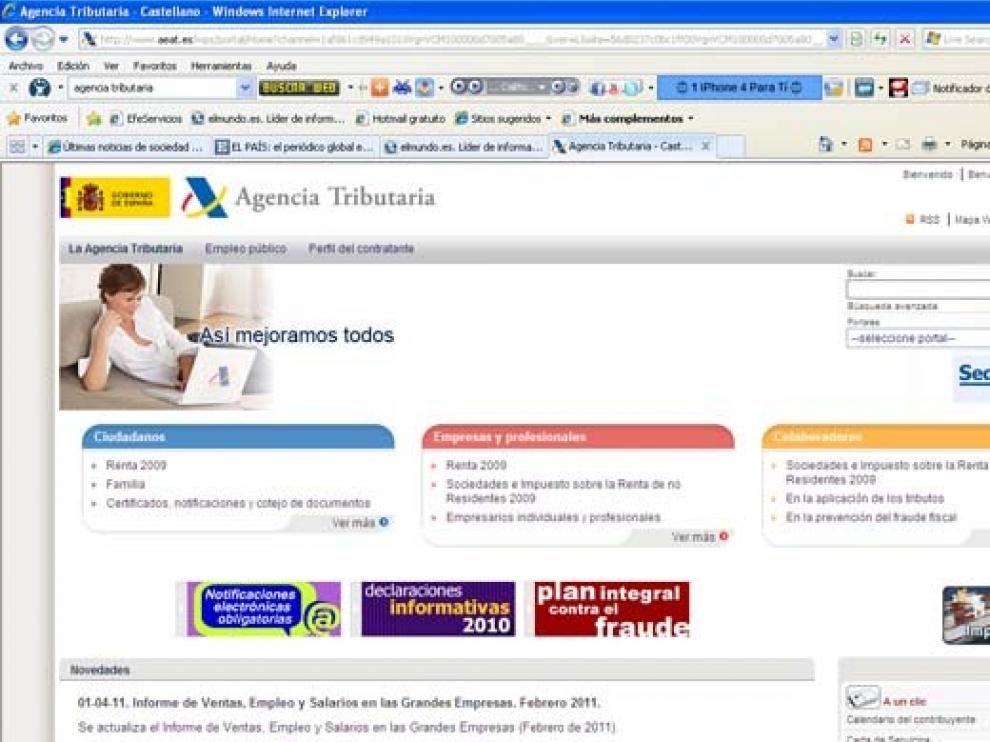Click the red Stop loading icon
The image size is (990, 742).
pyautogui.click(x=904, y=39)
